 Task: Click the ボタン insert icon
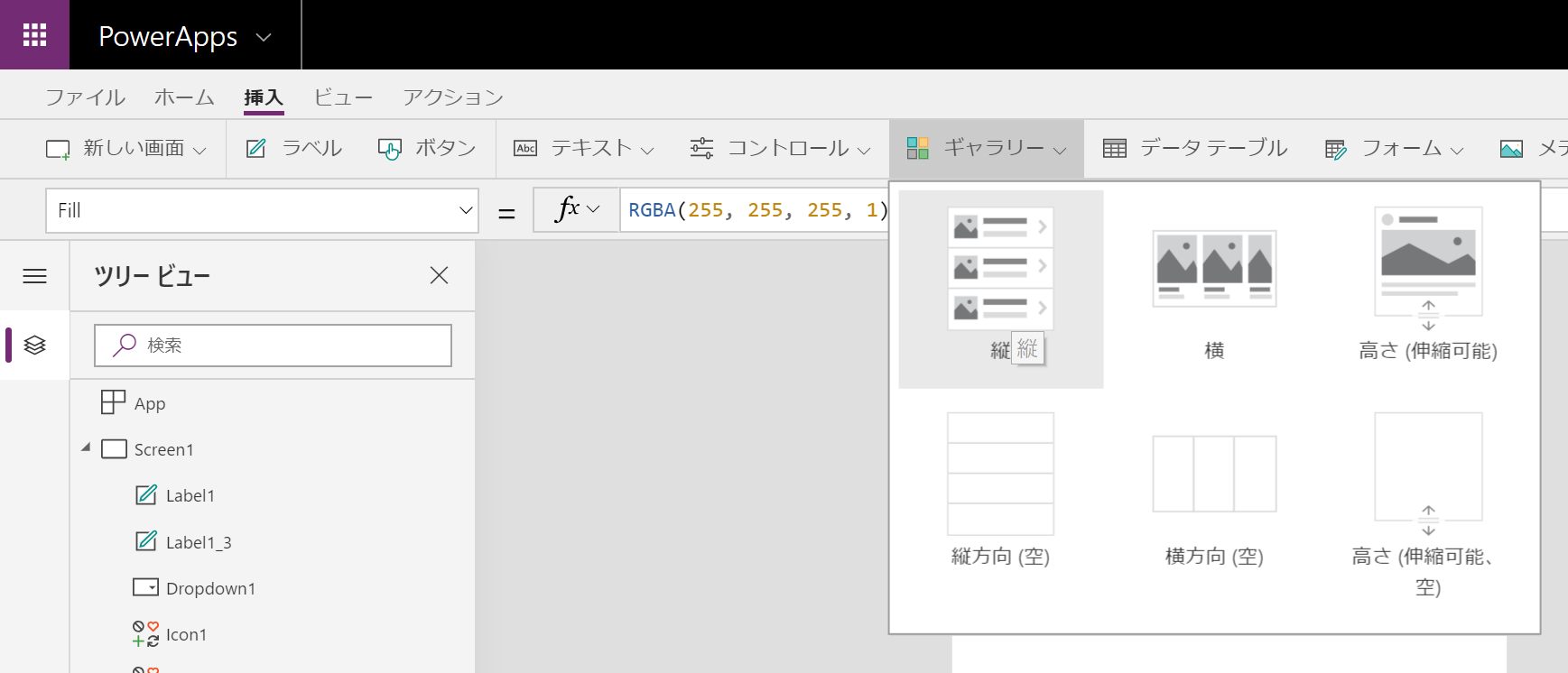coord(390,149)
